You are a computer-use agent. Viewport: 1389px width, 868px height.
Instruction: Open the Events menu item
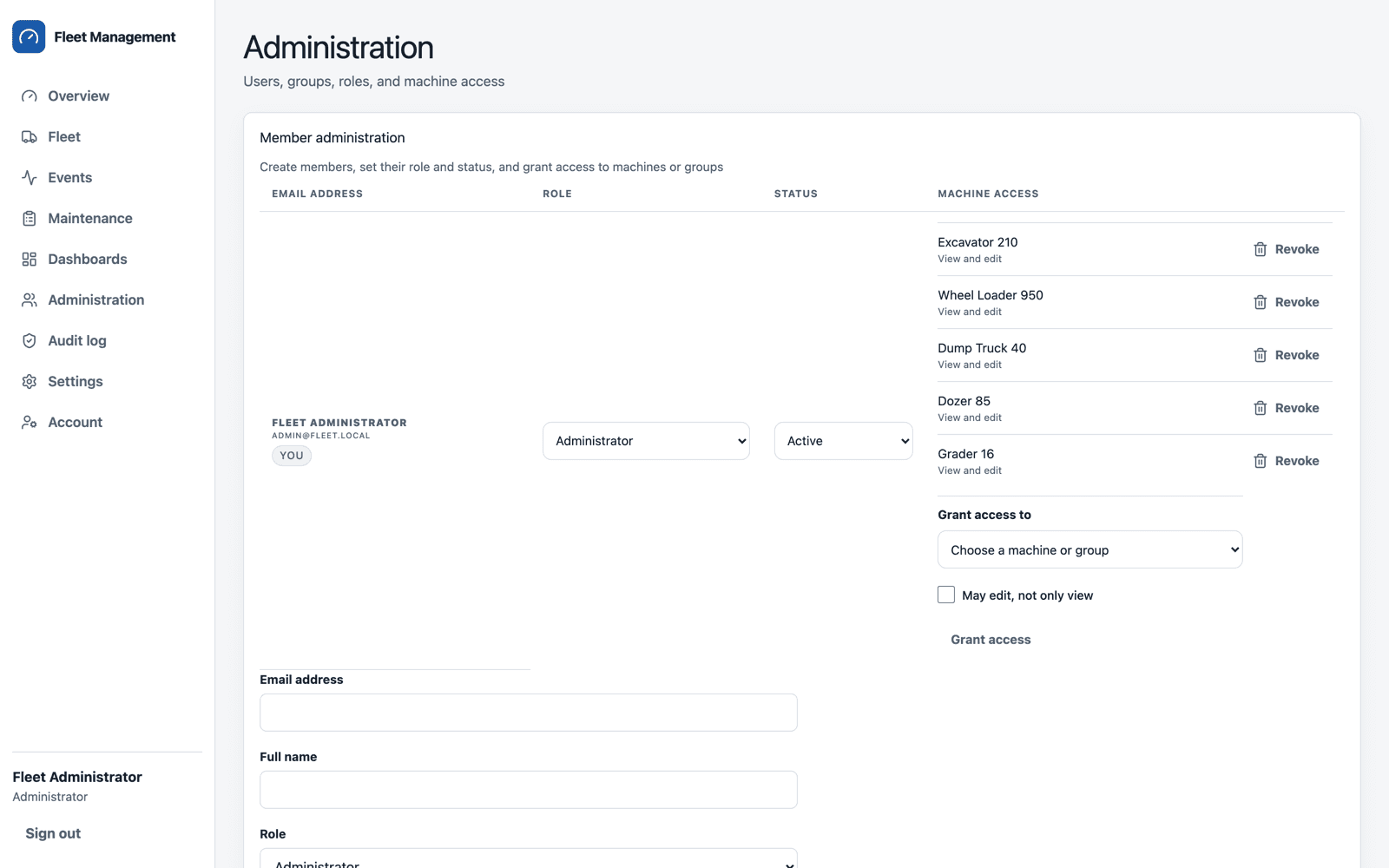[x=108, y=178]
